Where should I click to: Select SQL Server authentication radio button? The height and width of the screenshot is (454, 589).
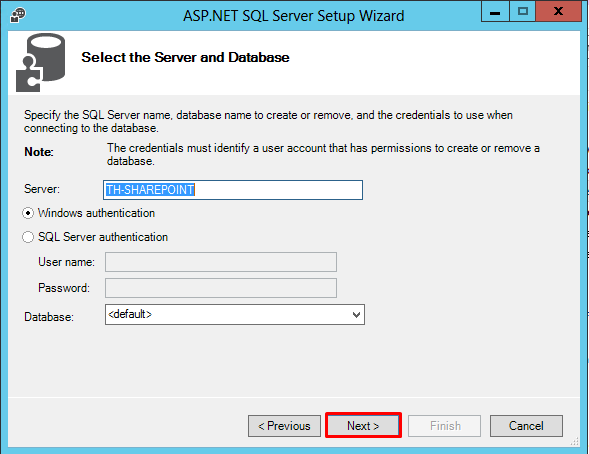[28, 237]
